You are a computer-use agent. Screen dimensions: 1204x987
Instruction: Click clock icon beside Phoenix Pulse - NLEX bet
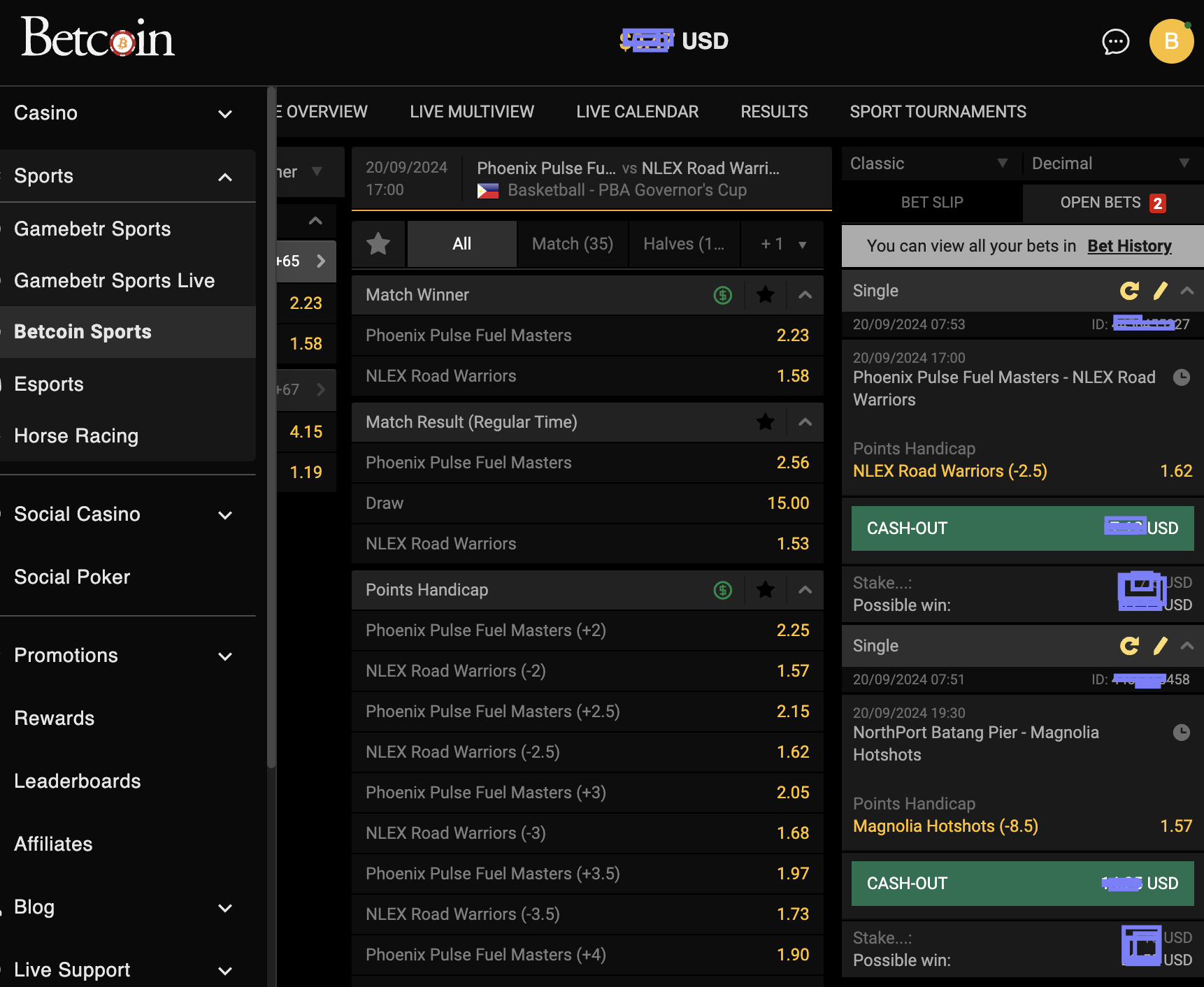1182,377
